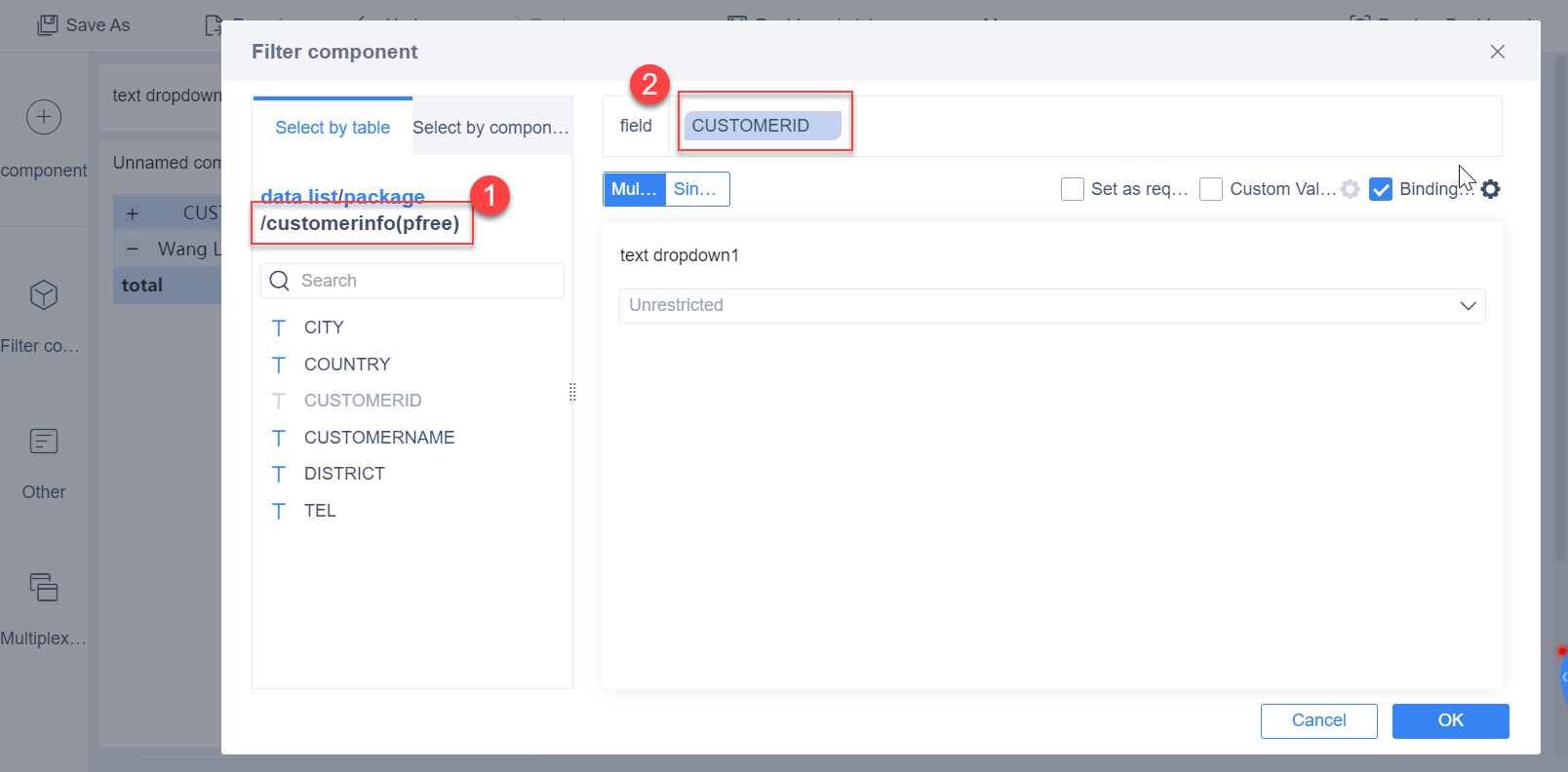Select the greyed CUSTOMERID list field
1568x772 pixels.
pyautogui.click(x=363, y=401)
